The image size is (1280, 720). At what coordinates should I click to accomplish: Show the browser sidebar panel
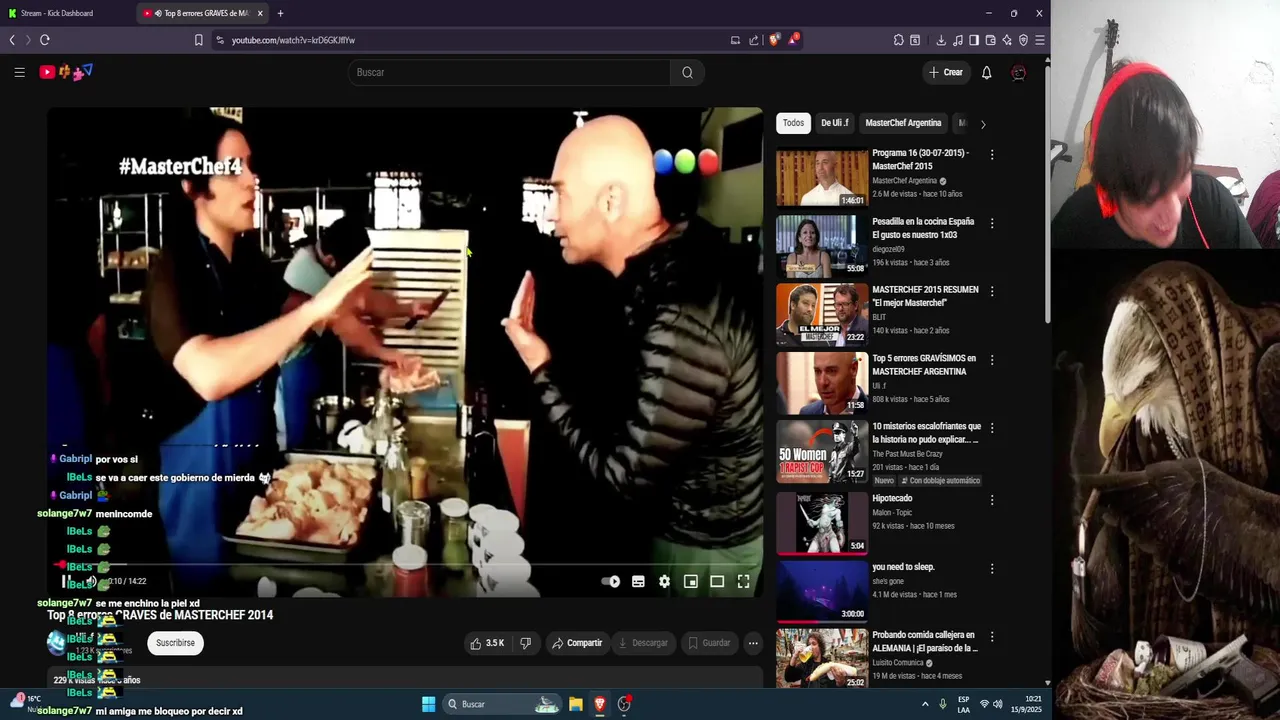[x=974, y=40]
